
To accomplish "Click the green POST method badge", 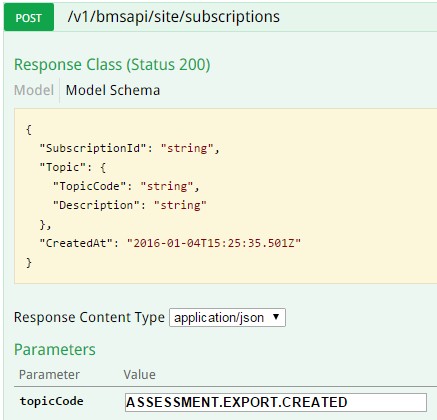I will click(x=29, y=17).
